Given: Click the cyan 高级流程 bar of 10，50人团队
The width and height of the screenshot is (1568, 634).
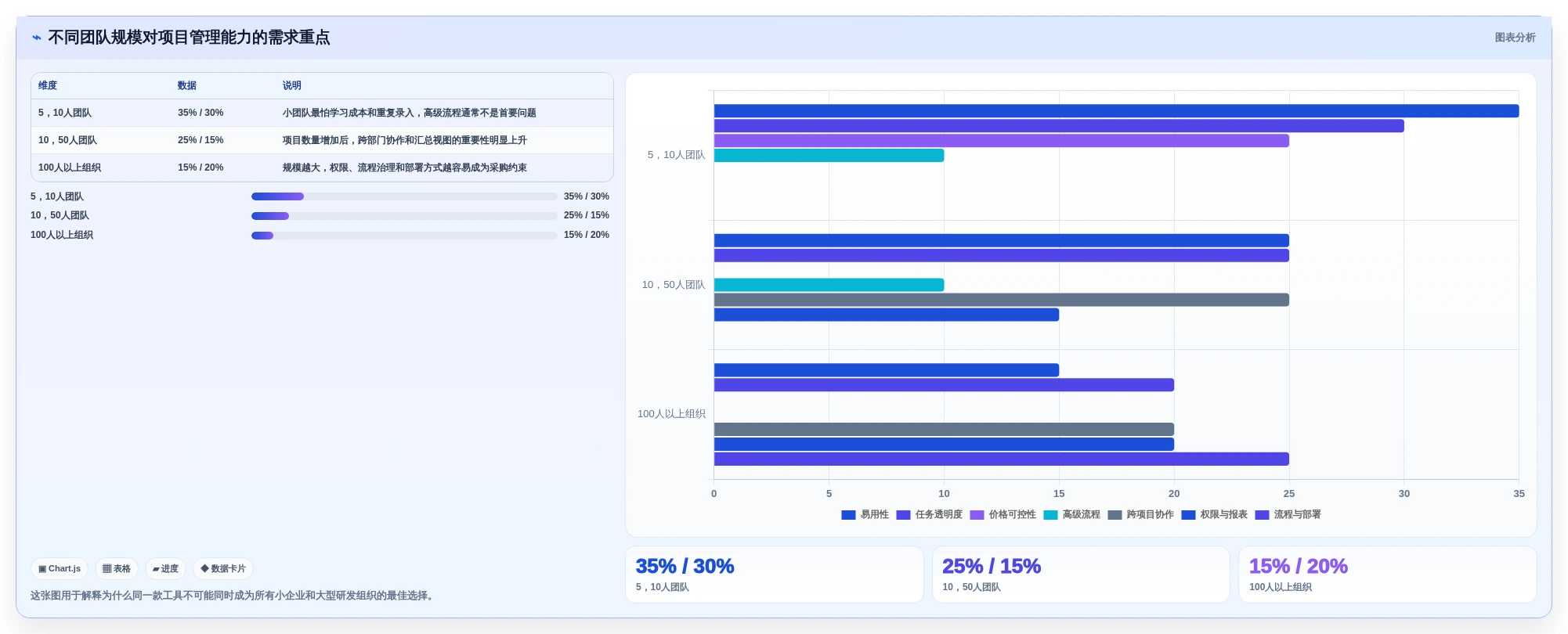Looking at the screenshot, I should point(829,285).
